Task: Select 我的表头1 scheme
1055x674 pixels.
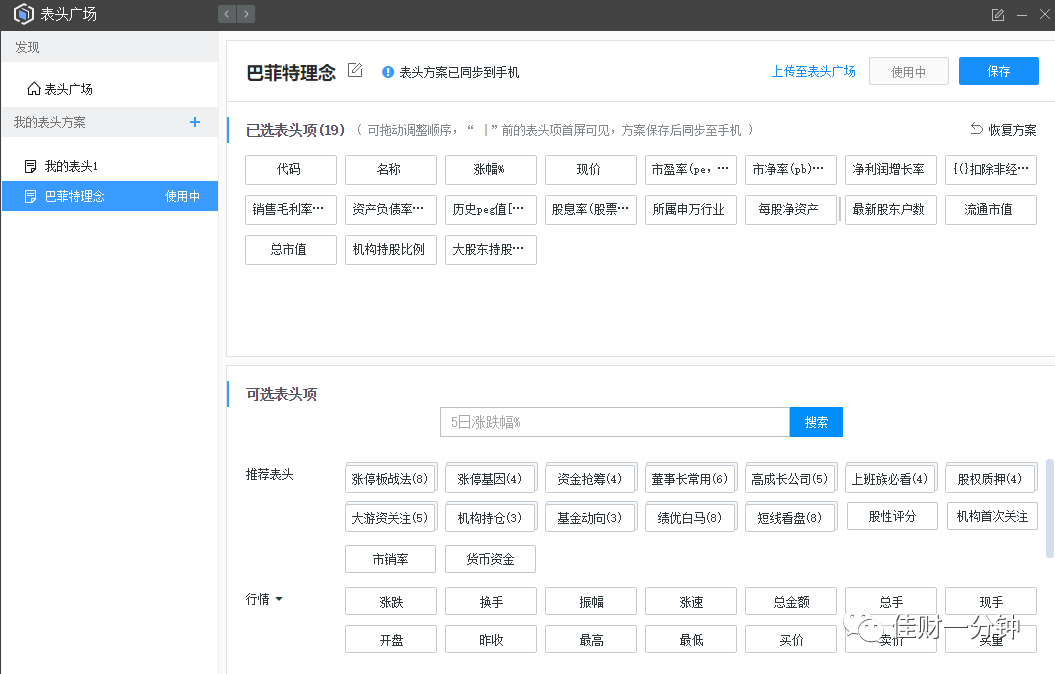Action: (x=110, y=166)
